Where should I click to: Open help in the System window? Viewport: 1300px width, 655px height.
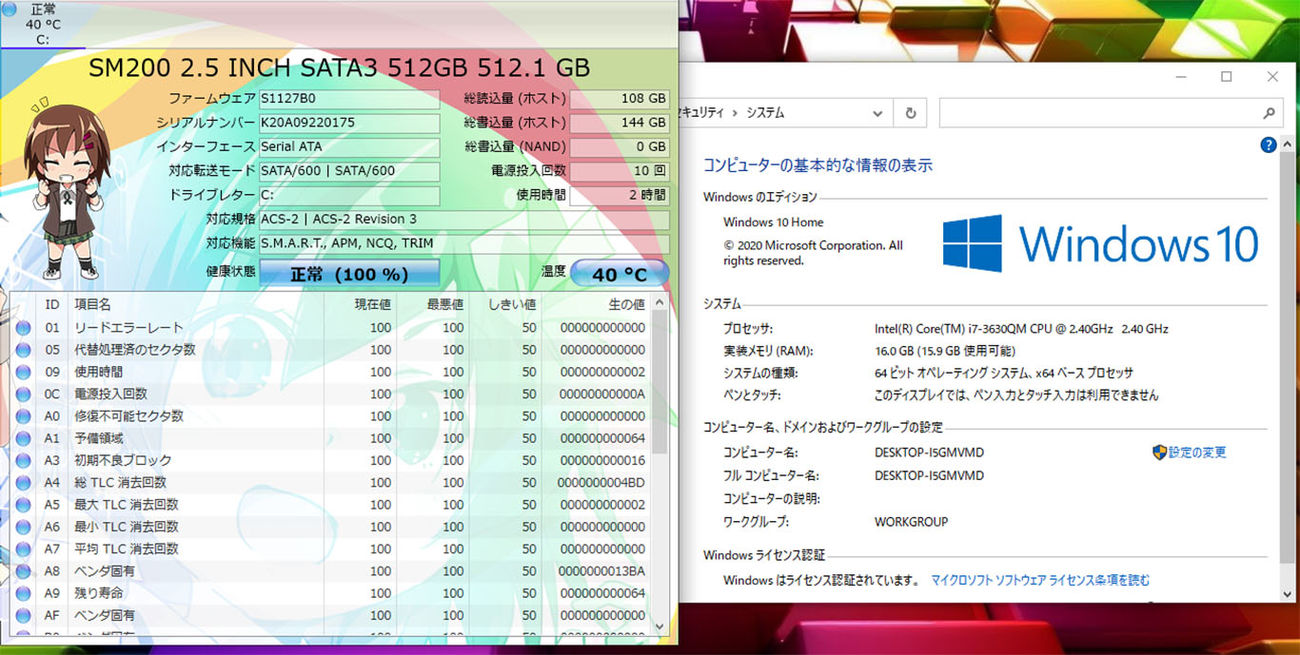tap(1268, 145)
